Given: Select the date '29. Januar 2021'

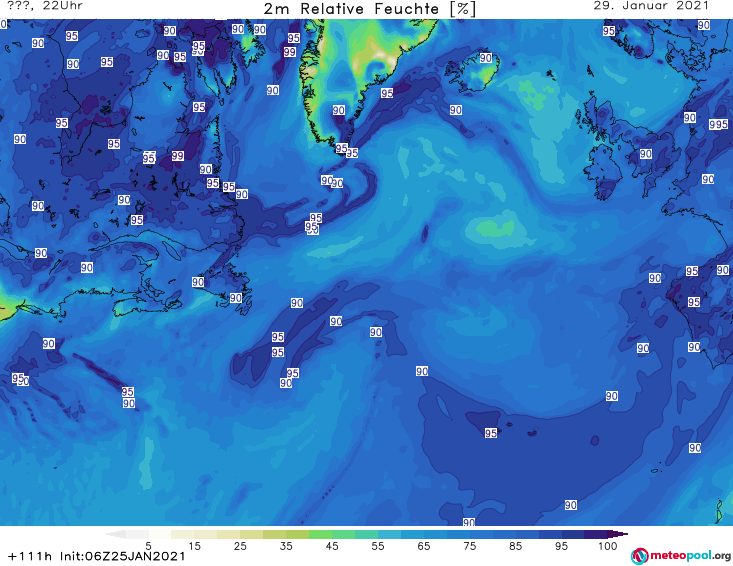Looking at the screenshot, I should coord(651,6).
